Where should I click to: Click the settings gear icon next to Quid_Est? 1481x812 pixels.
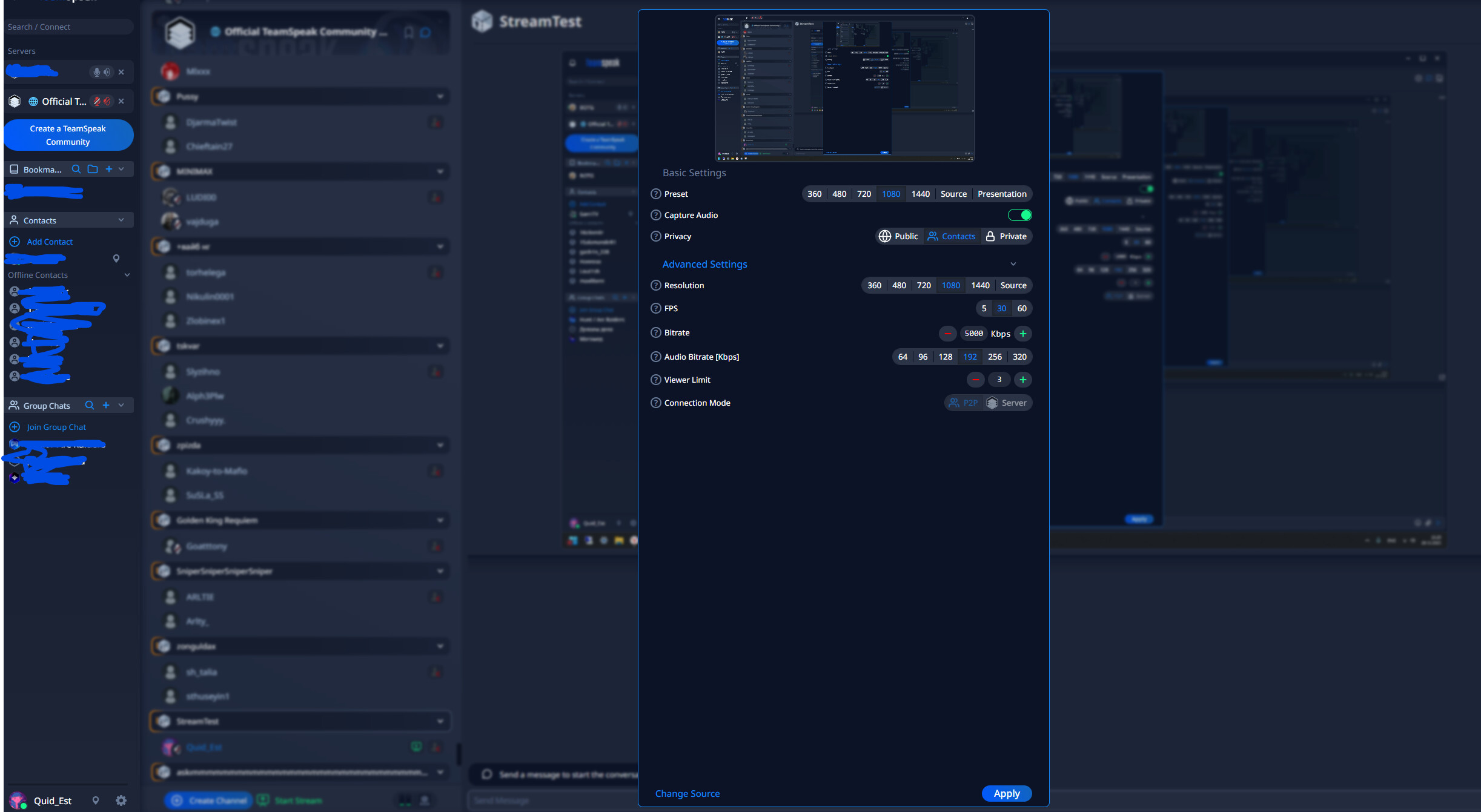tap(121, 800)
